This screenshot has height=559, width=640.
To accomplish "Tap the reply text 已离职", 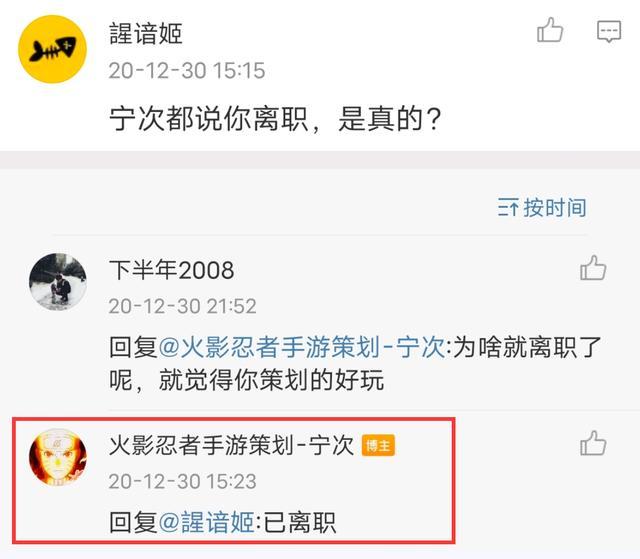I will click(x=300, y=522).
